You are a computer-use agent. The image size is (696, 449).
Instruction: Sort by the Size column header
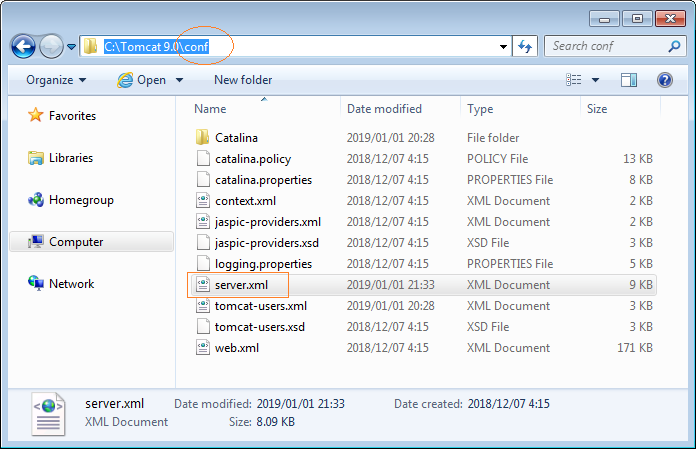(597, 109)
